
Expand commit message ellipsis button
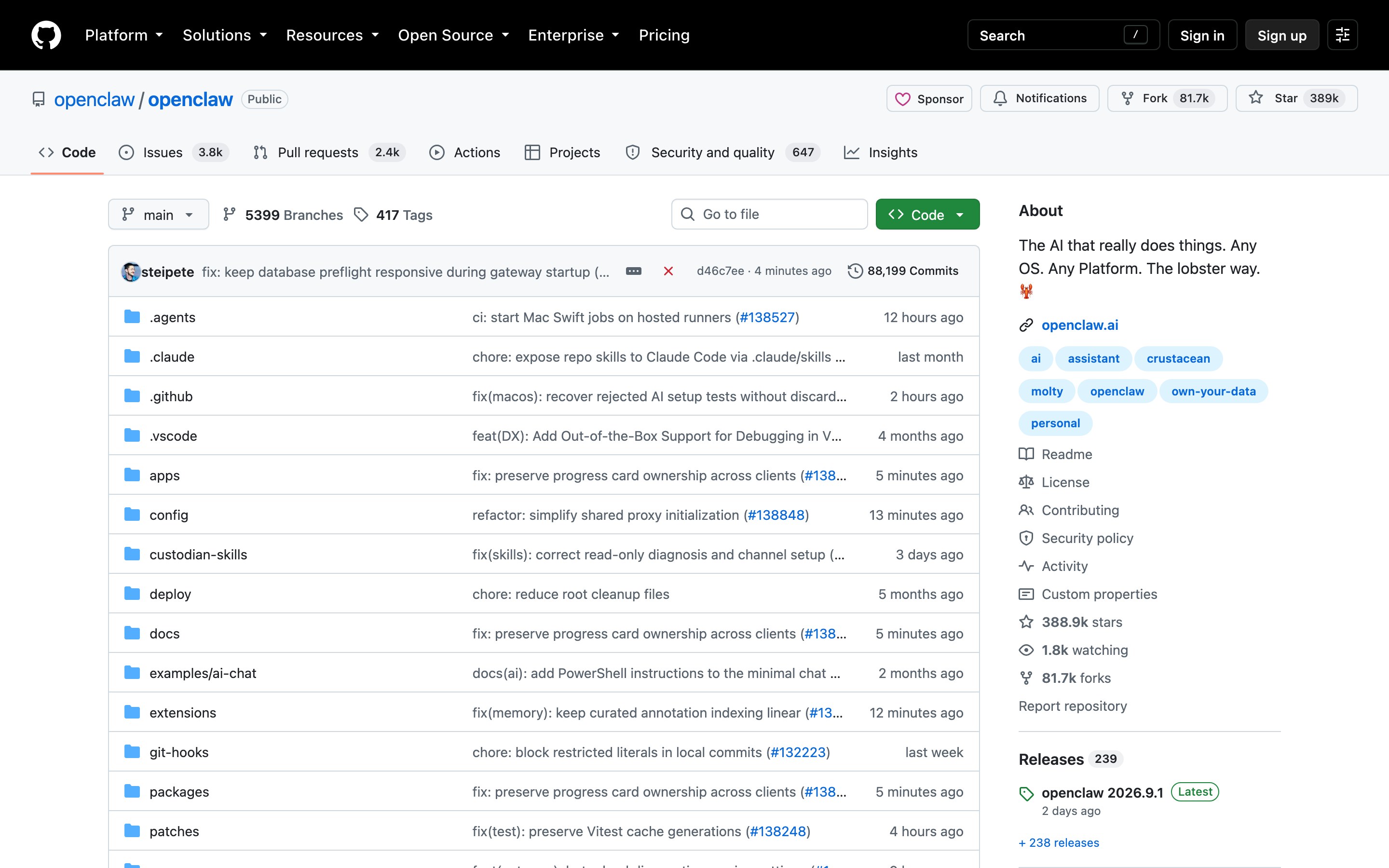point(633,271)
